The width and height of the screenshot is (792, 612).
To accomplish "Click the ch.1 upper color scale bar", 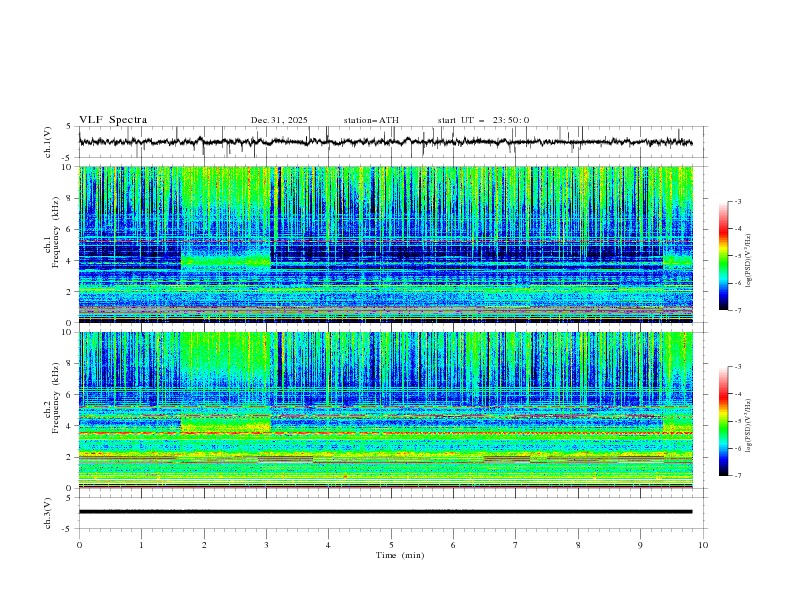I will 723,256.
